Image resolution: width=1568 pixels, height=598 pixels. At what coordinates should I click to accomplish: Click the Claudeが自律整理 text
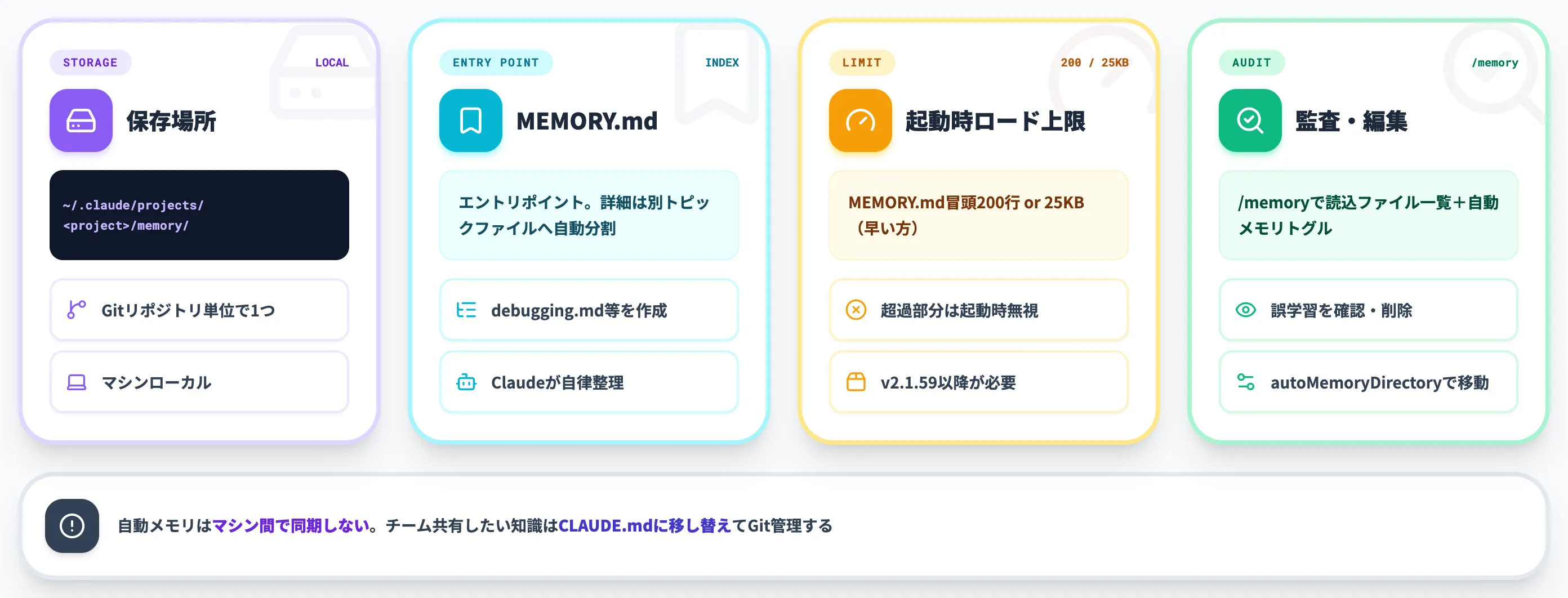[x=557, y=383]
